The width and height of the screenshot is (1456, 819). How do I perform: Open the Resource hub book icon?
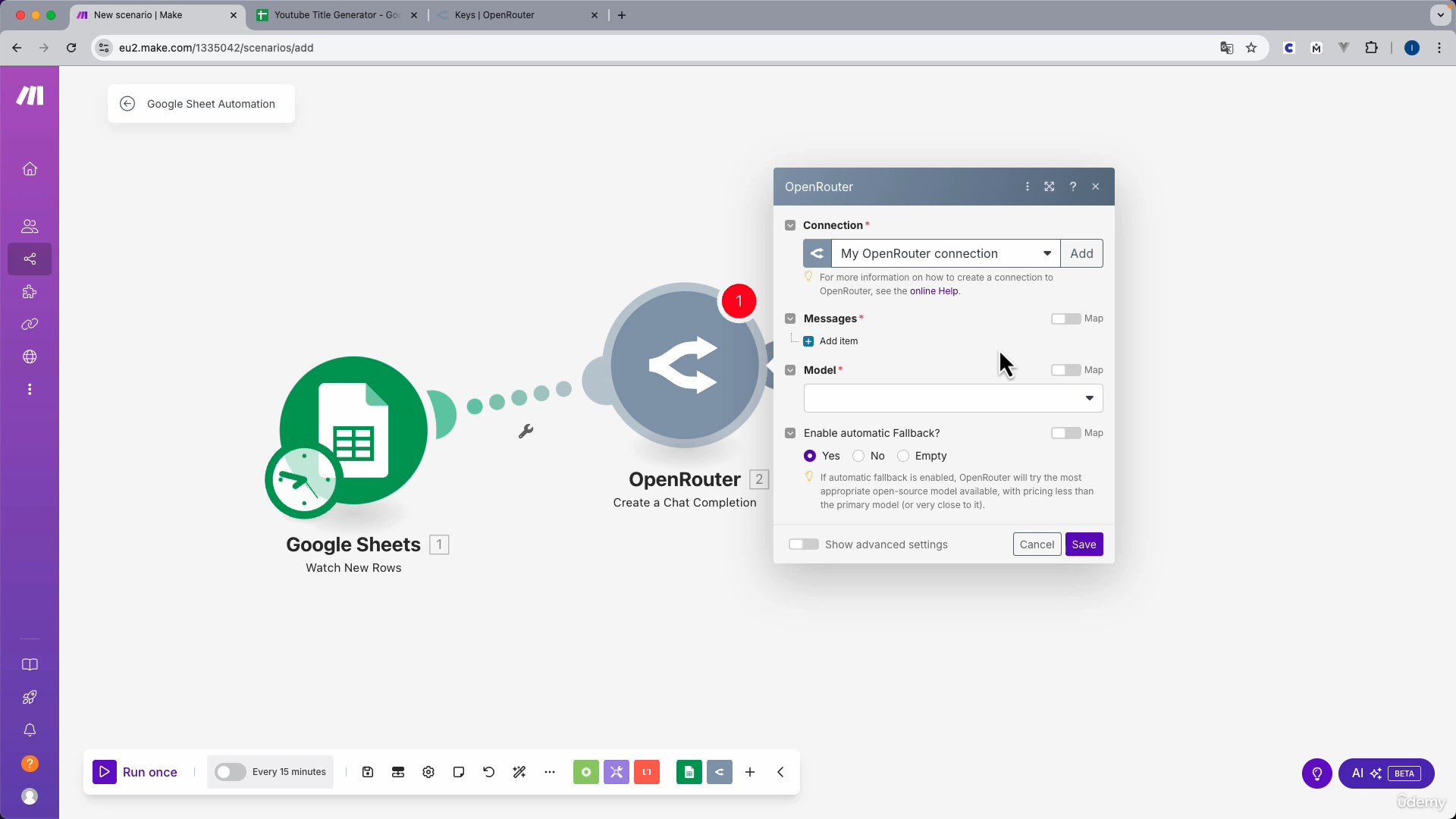click(x=30, y=665)
